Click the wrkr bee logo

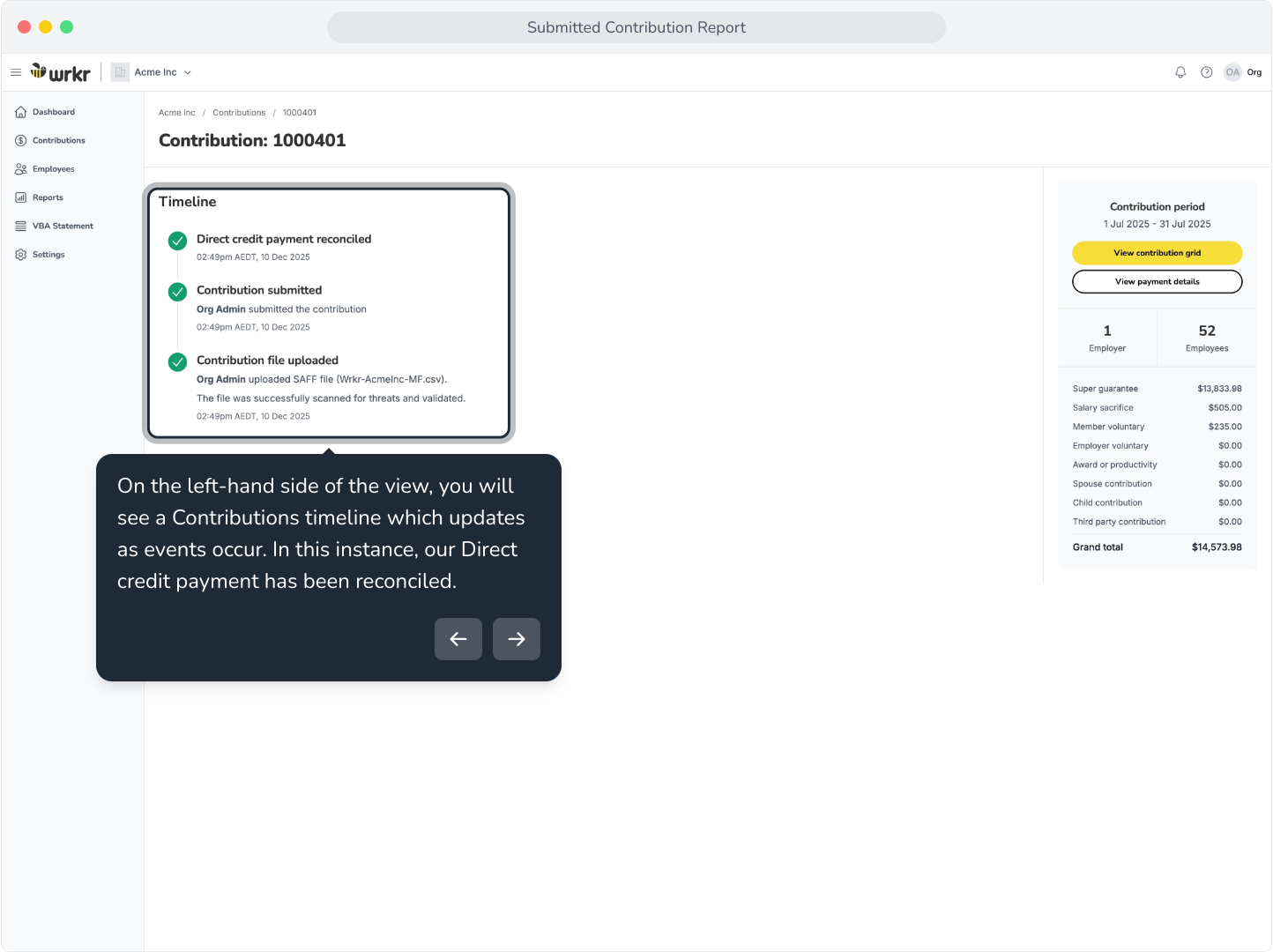point(61,72)
